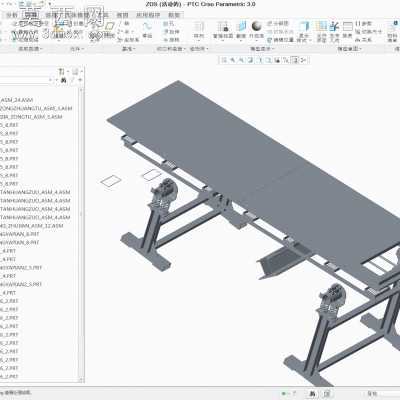Screen dimensions: 400x400
Task: Toggle Spin Center in the graphics toolbar
Action: pyautogui.click(x=303, y=60)
